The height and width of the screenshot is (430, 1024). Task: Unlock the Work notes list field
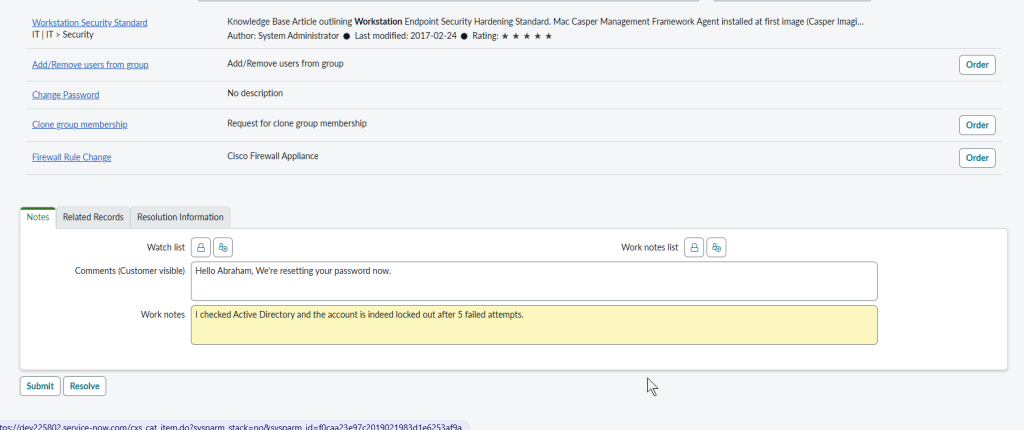point(694,247)
